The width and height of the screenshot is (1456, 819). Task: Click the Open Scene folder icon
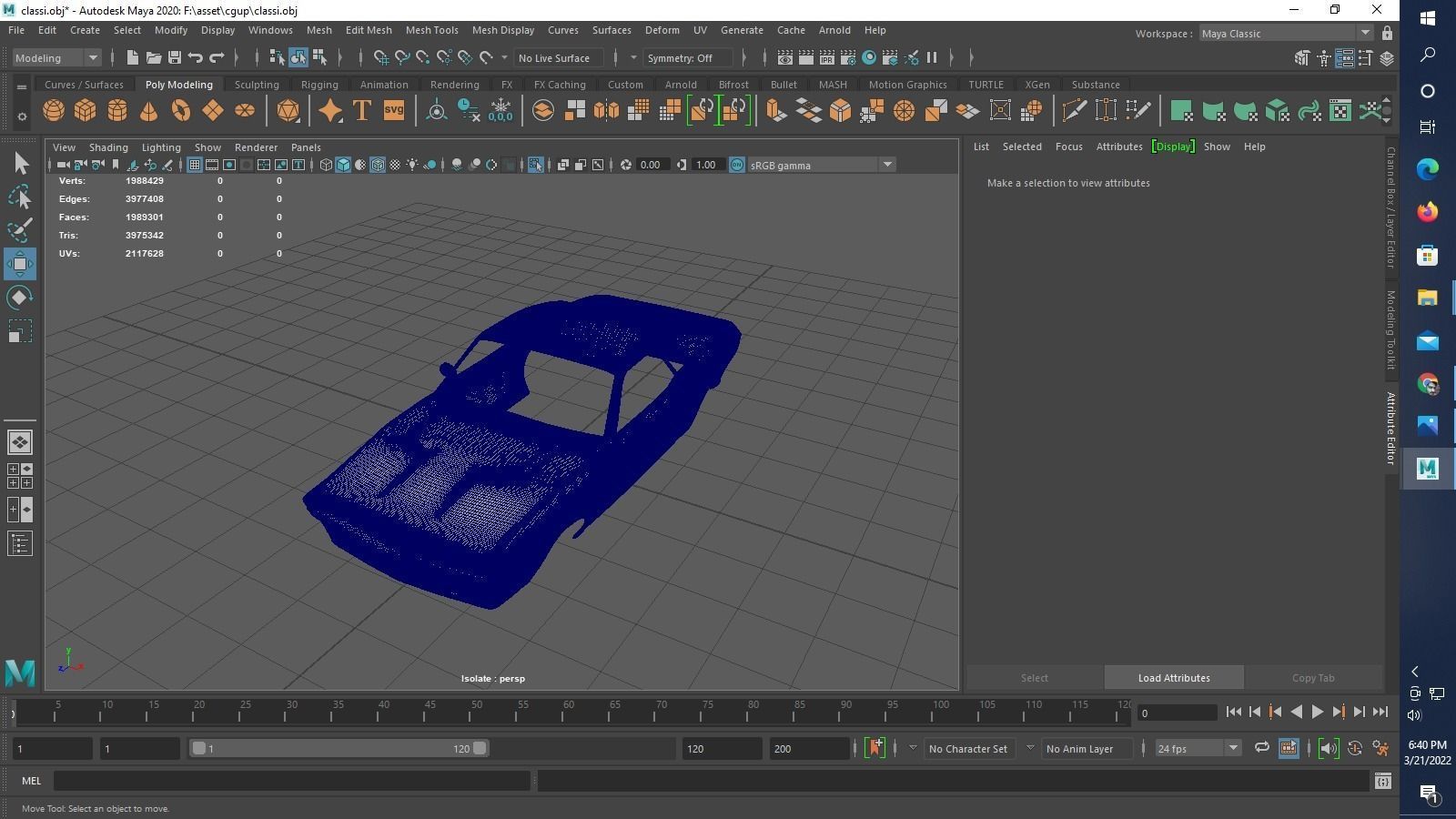pos(154,57)
